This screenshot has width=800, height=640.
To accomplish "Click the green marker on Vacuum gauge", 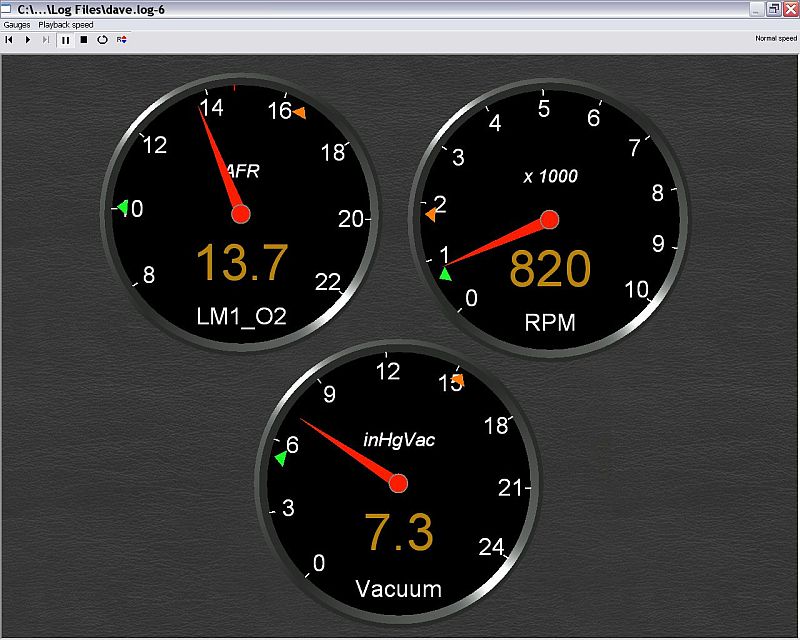I will 281,458.
